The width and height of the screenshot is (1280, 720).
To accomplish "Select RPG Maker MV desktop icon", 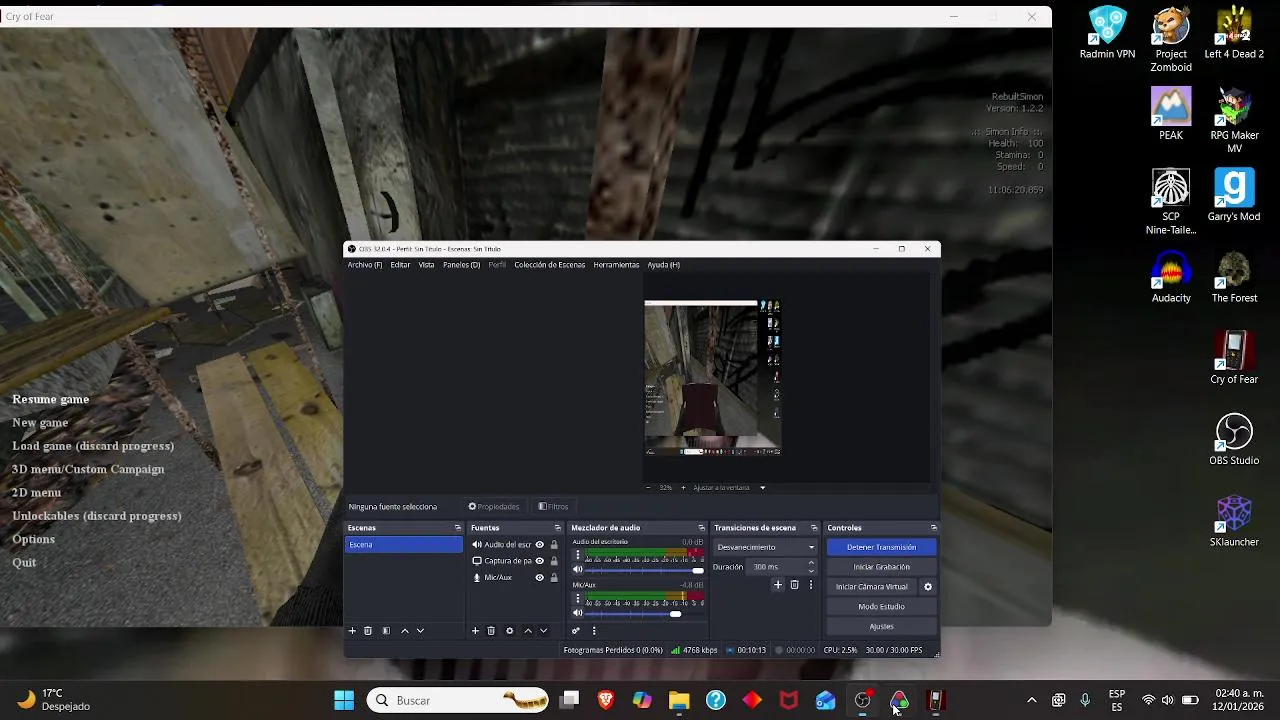I will point(1234,121).
